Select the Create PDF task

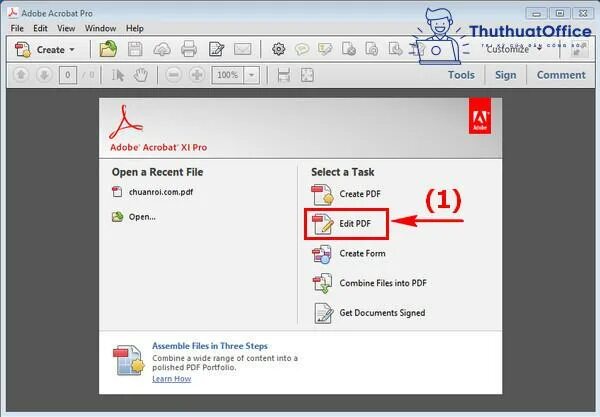[346, 194]
